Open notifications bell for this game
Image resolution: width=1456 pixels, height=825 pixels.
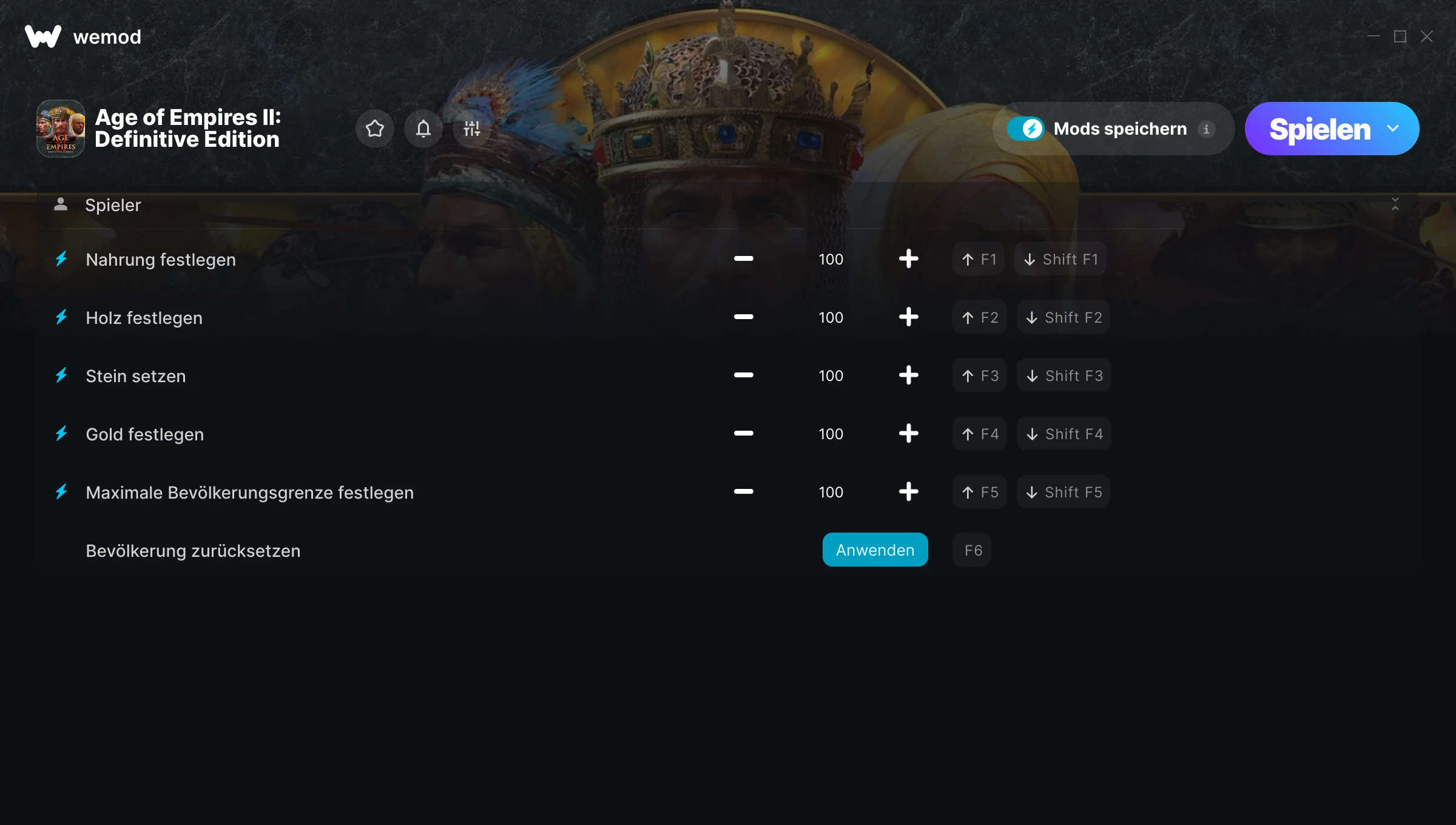(x=423, y=129)
